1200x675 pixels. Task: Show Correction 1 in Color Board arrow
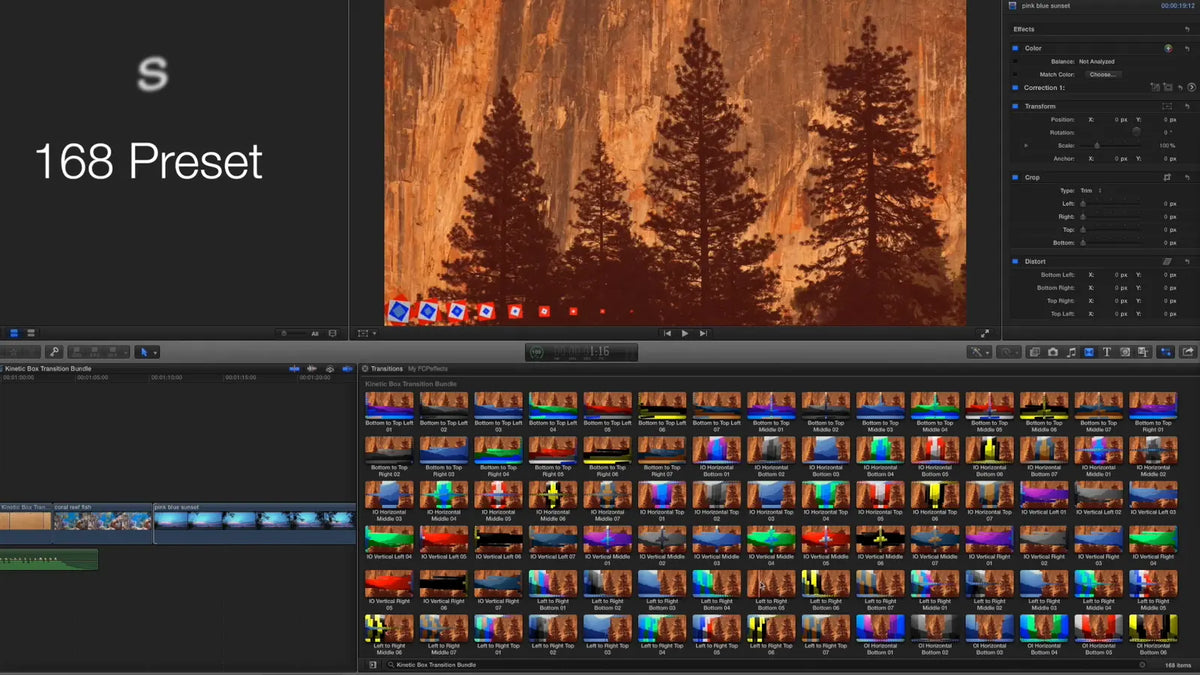(1192, 88)
